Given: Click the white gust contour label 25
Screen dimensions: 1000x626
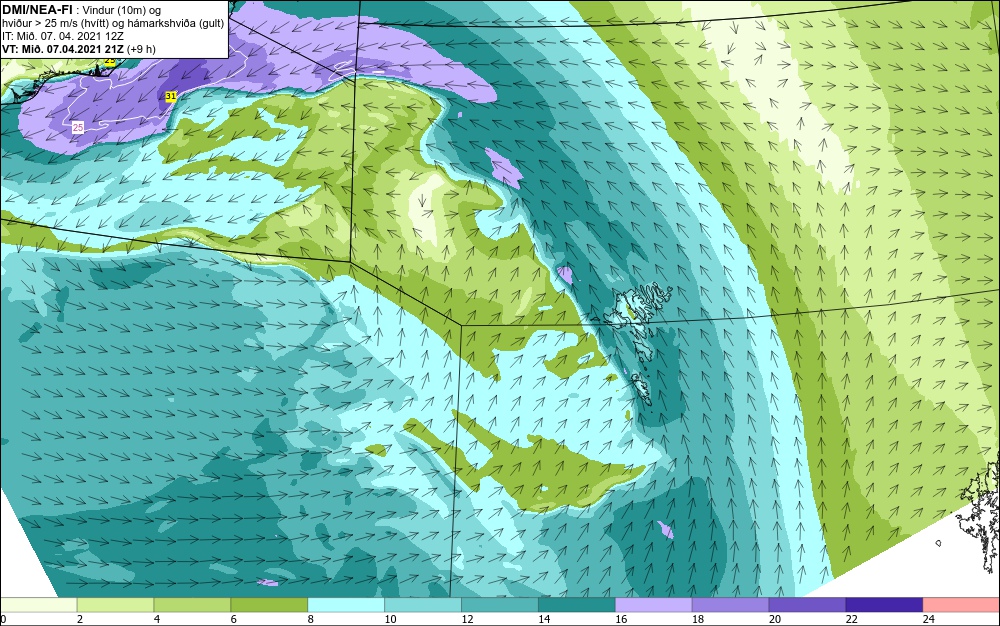Looking at the screenshot, I should pos(78,127).
